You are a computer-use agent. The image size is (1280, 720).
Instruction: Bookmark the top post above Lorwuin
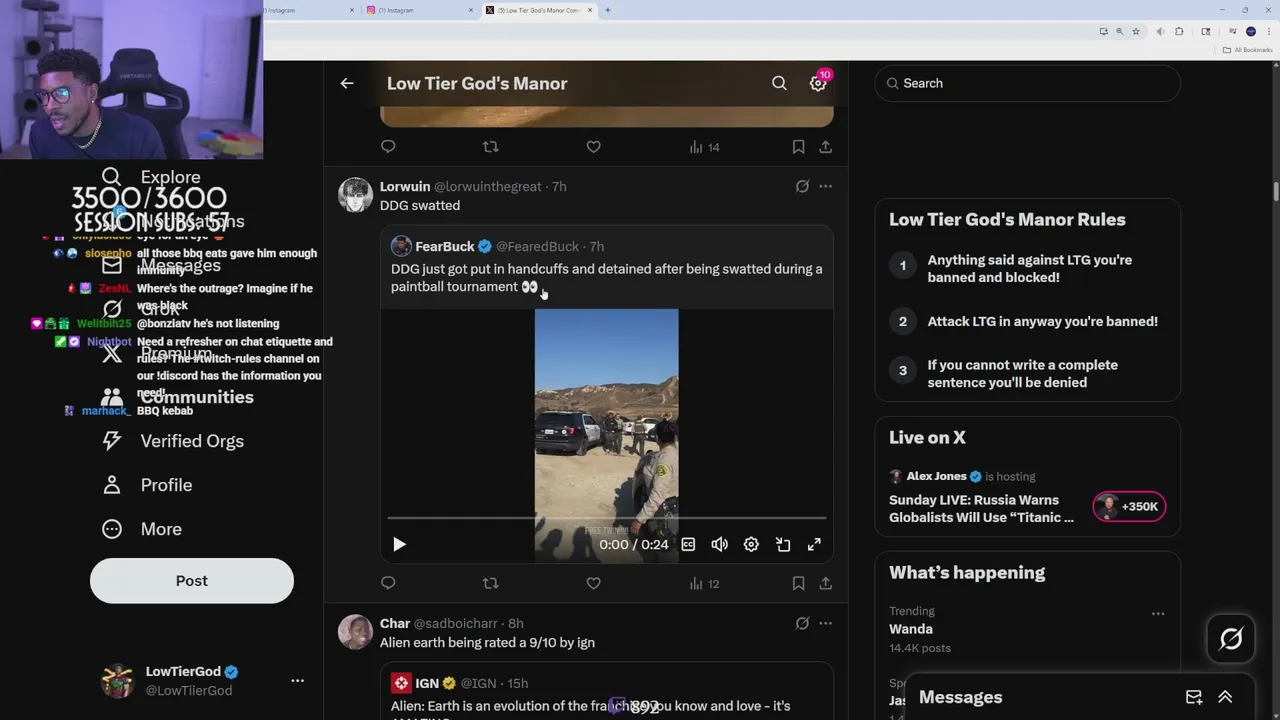click(x=798, y=147)
